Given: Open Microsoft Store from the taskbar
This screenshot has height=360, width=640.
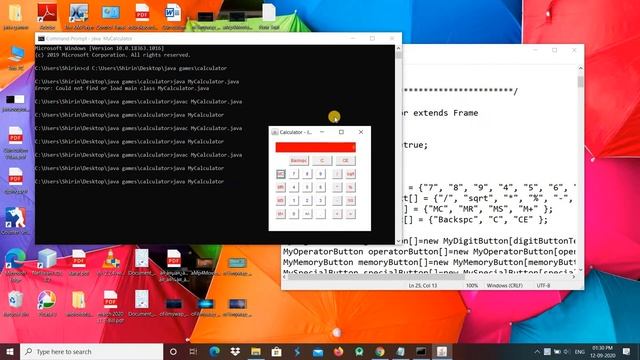Looking at the screenshot, I should (x=276, y=351).
